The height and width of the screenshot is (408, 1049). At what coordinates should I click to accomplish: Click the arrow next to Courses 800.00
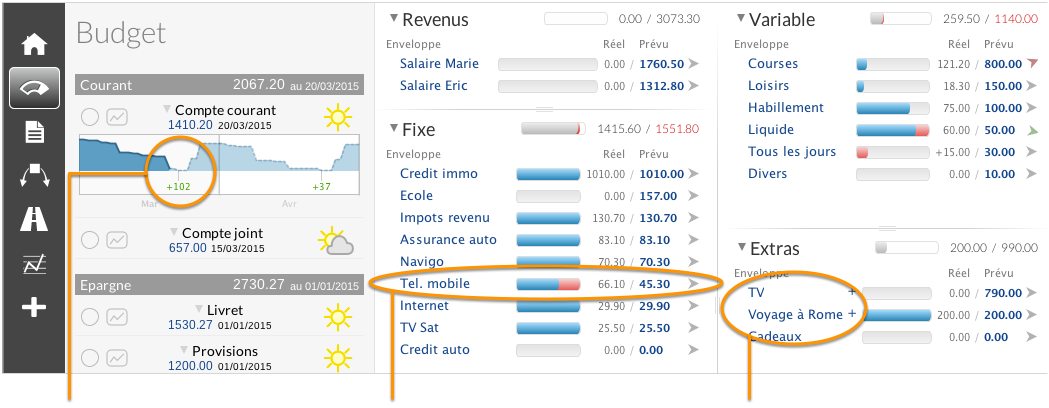click(1032, 64)
